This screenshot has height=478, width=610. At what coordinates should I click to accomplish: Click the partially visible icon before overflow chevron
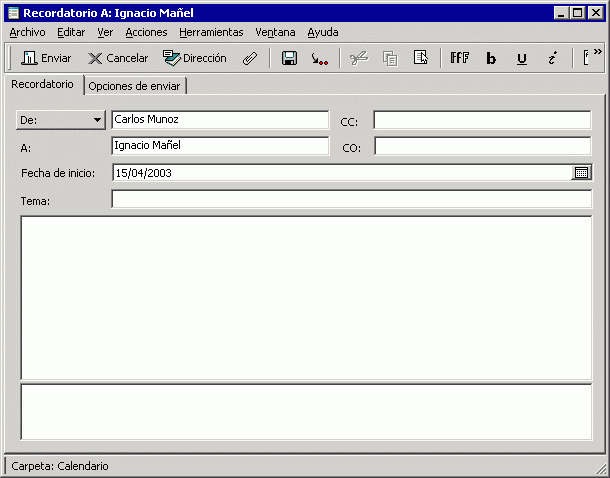click(x=585, y=58)
